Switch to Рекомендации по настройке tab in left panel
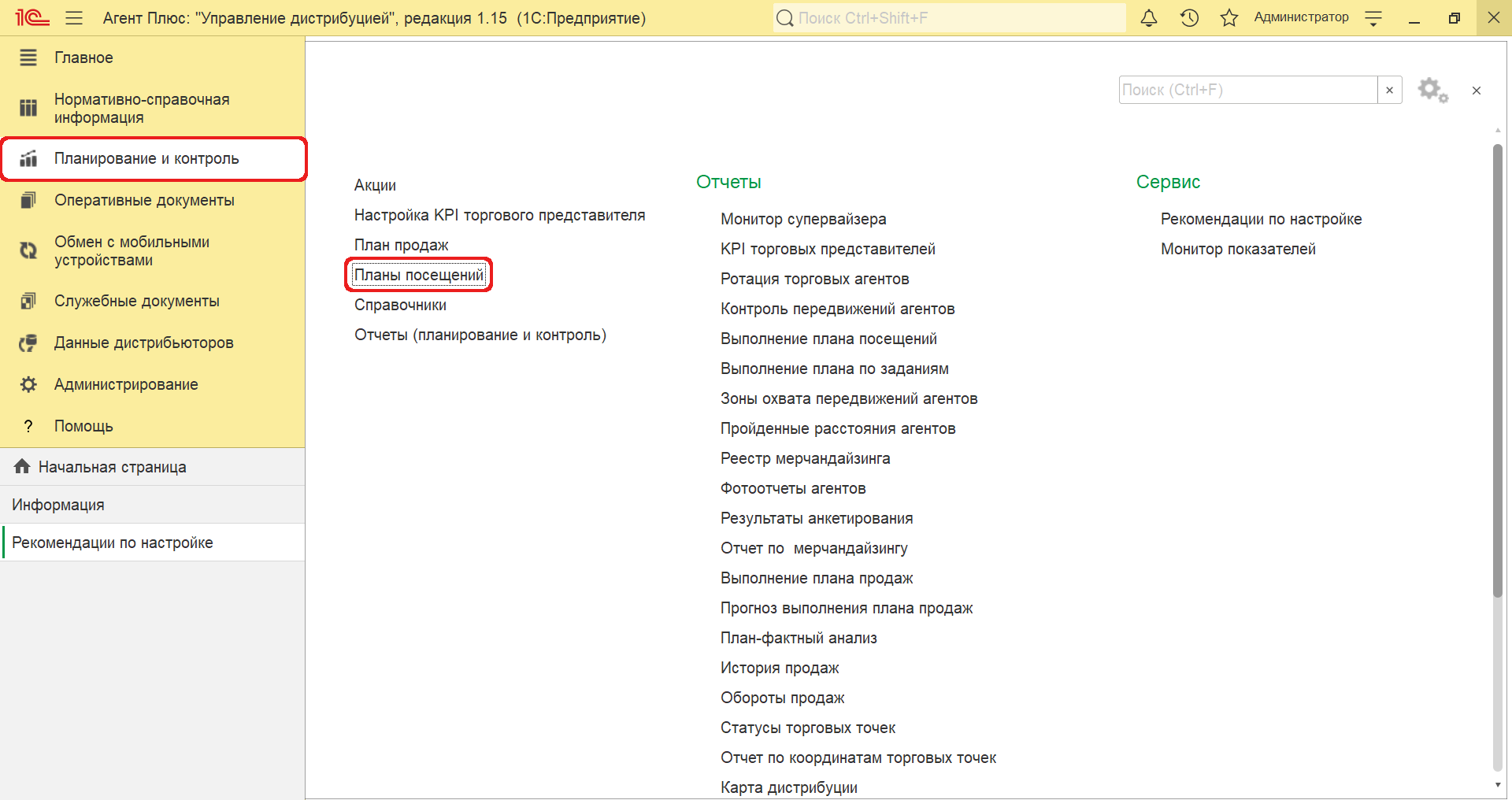 tap(153, 543)
